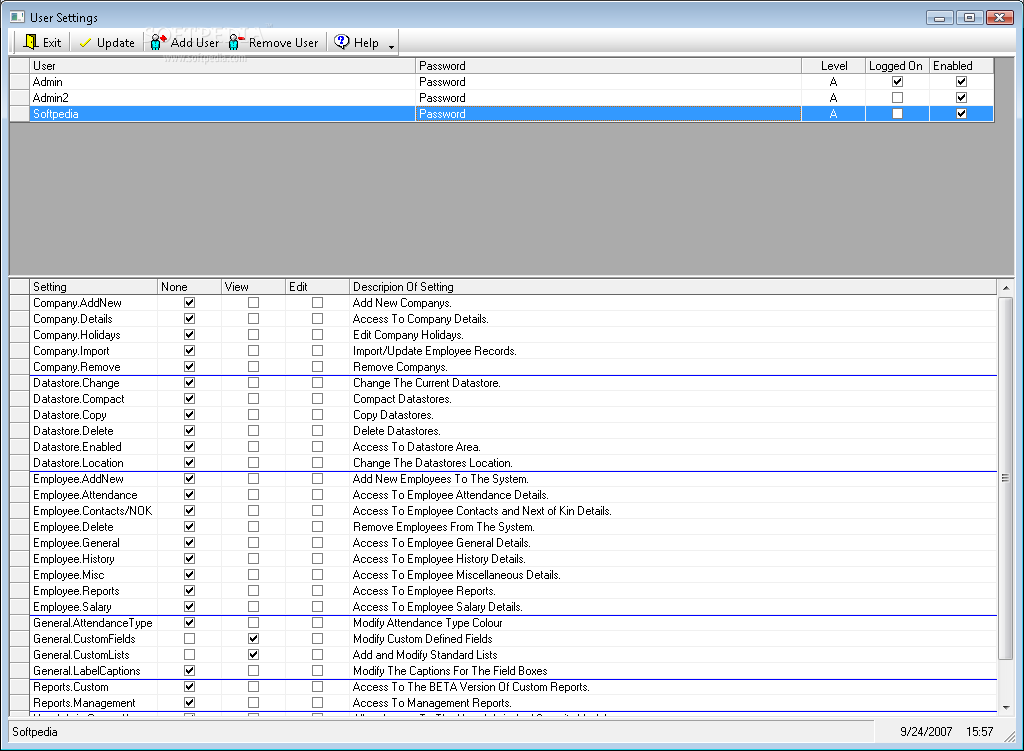The height and width of the screenshot is (751, 1024).
Task: Click the Update button label
Action: pos(116,43)
